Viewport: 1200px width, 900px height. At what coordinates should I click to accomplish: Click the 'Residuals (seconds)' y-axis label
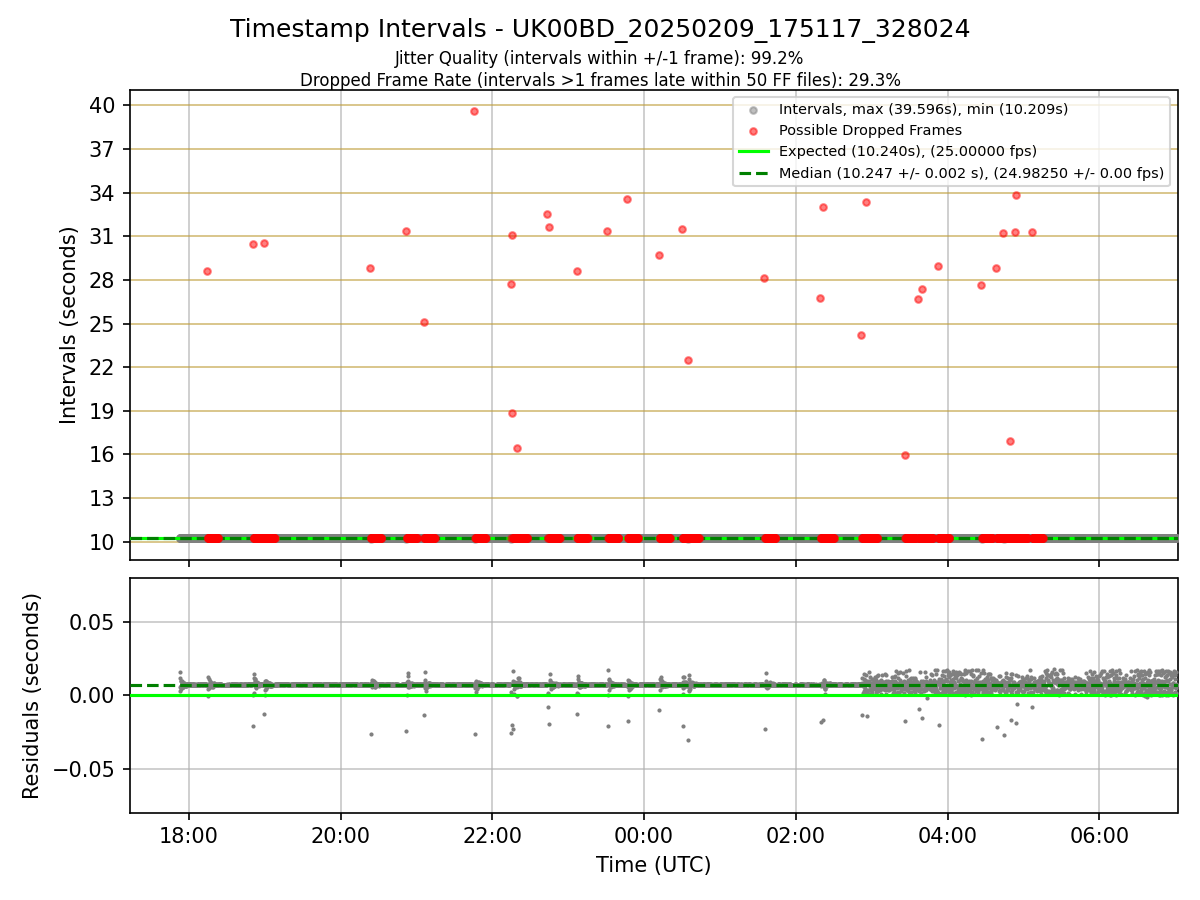(32, 696)
